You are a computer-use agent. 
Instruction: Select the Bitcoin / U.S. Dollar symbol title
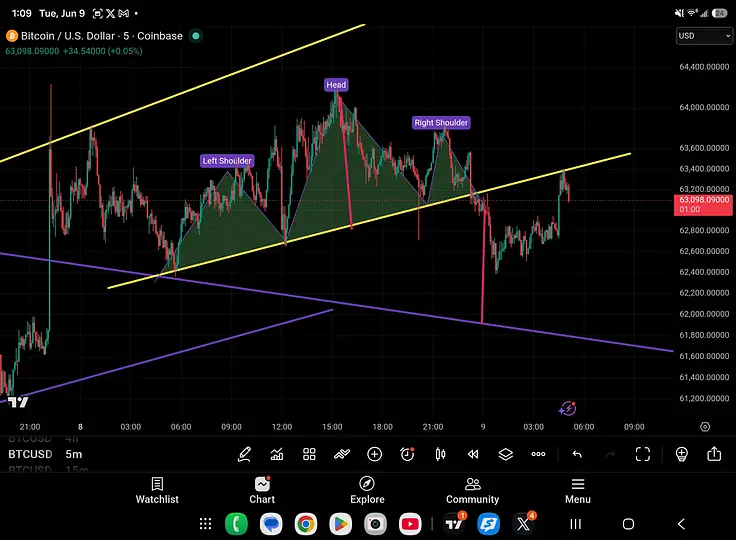[102, 36]
